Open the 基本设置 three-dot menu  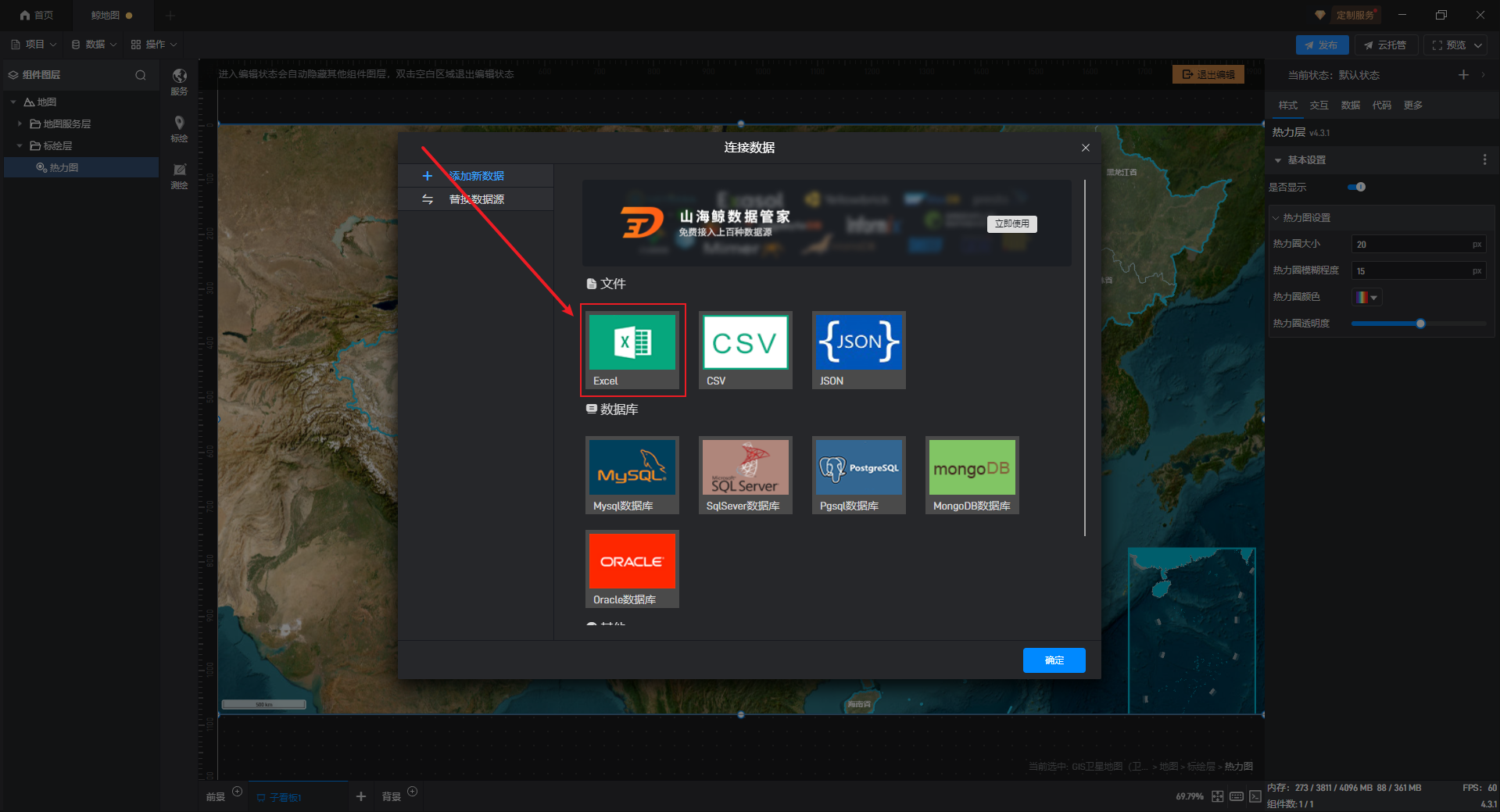1484,159
